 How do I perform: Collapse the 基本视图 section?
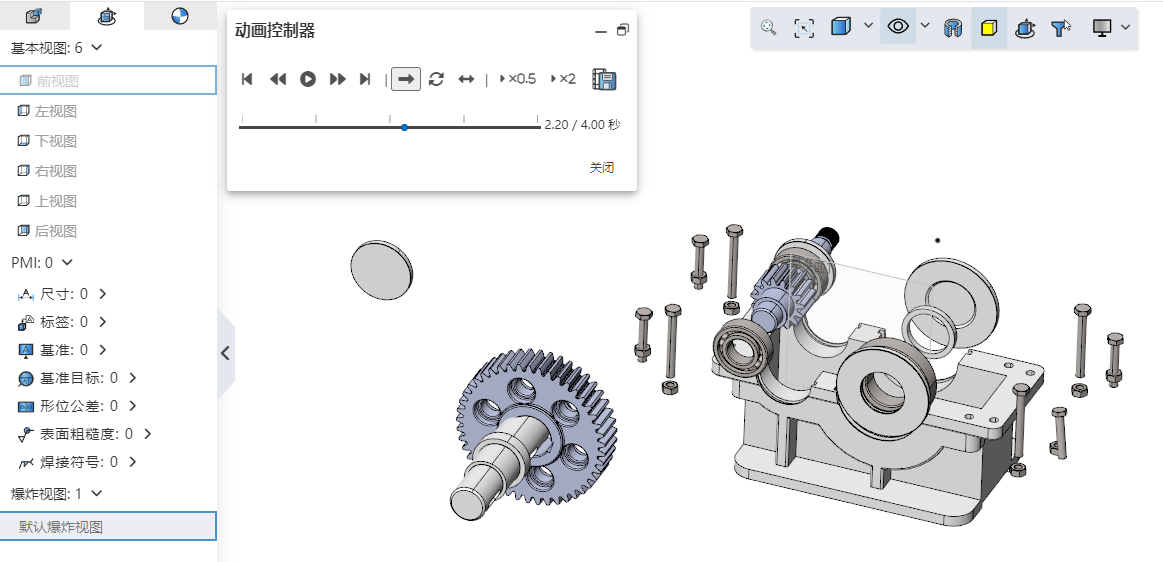coord(96,48)
